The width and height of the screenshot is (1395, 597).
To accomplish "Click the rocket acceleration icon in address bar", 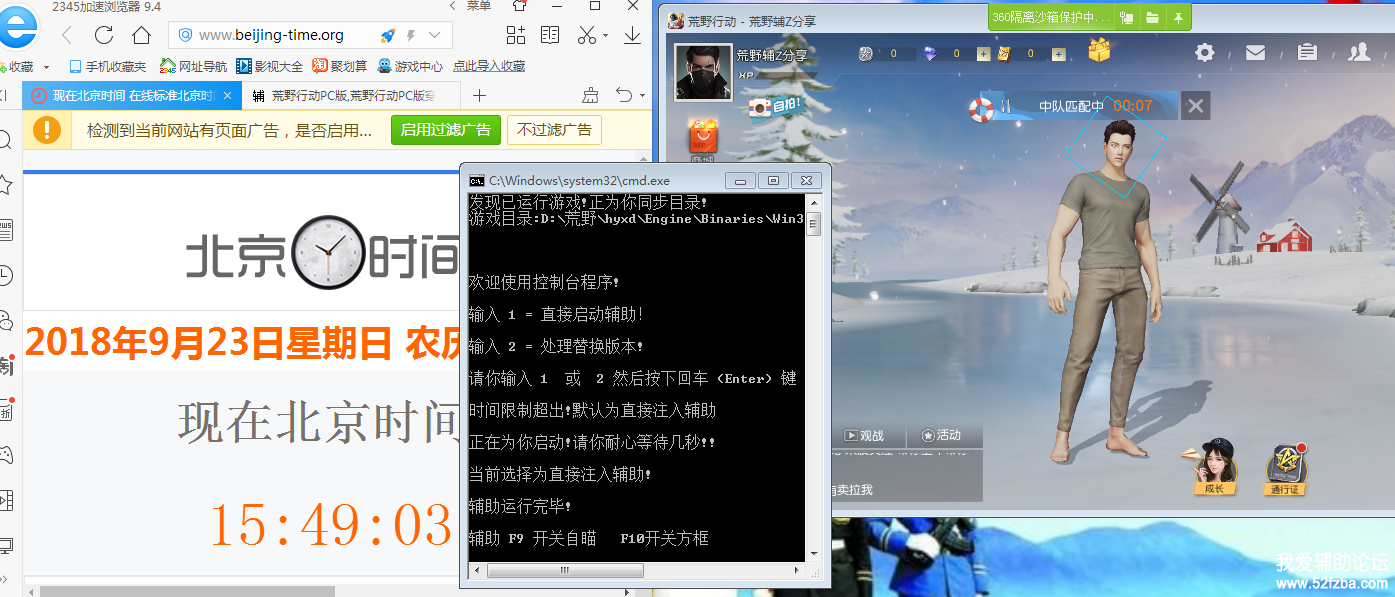I will (x=388, y=35).
